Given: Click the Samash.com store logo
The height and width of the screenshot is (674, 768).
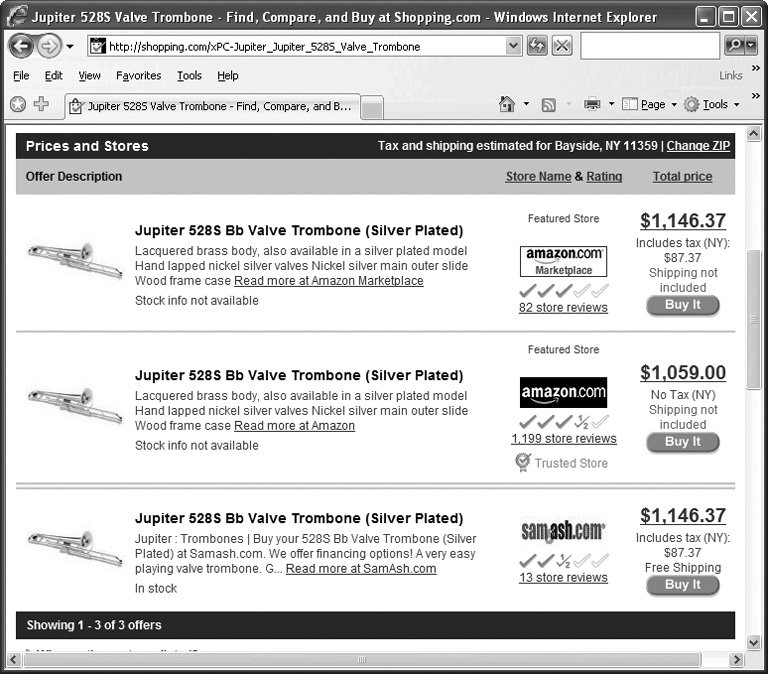Looking at the screenshot, I should click(563, 530).
